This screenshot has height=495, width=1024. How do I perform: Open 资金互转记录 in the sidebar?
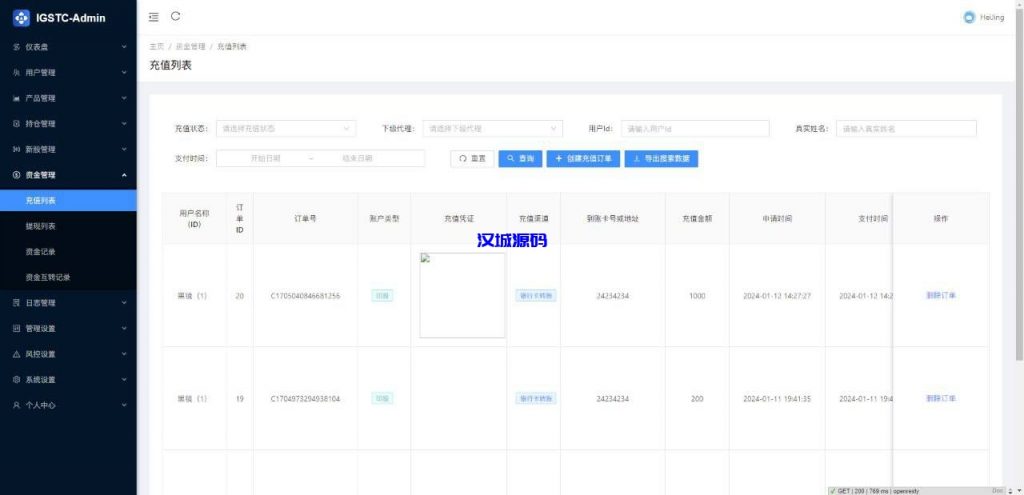point(48,277)
